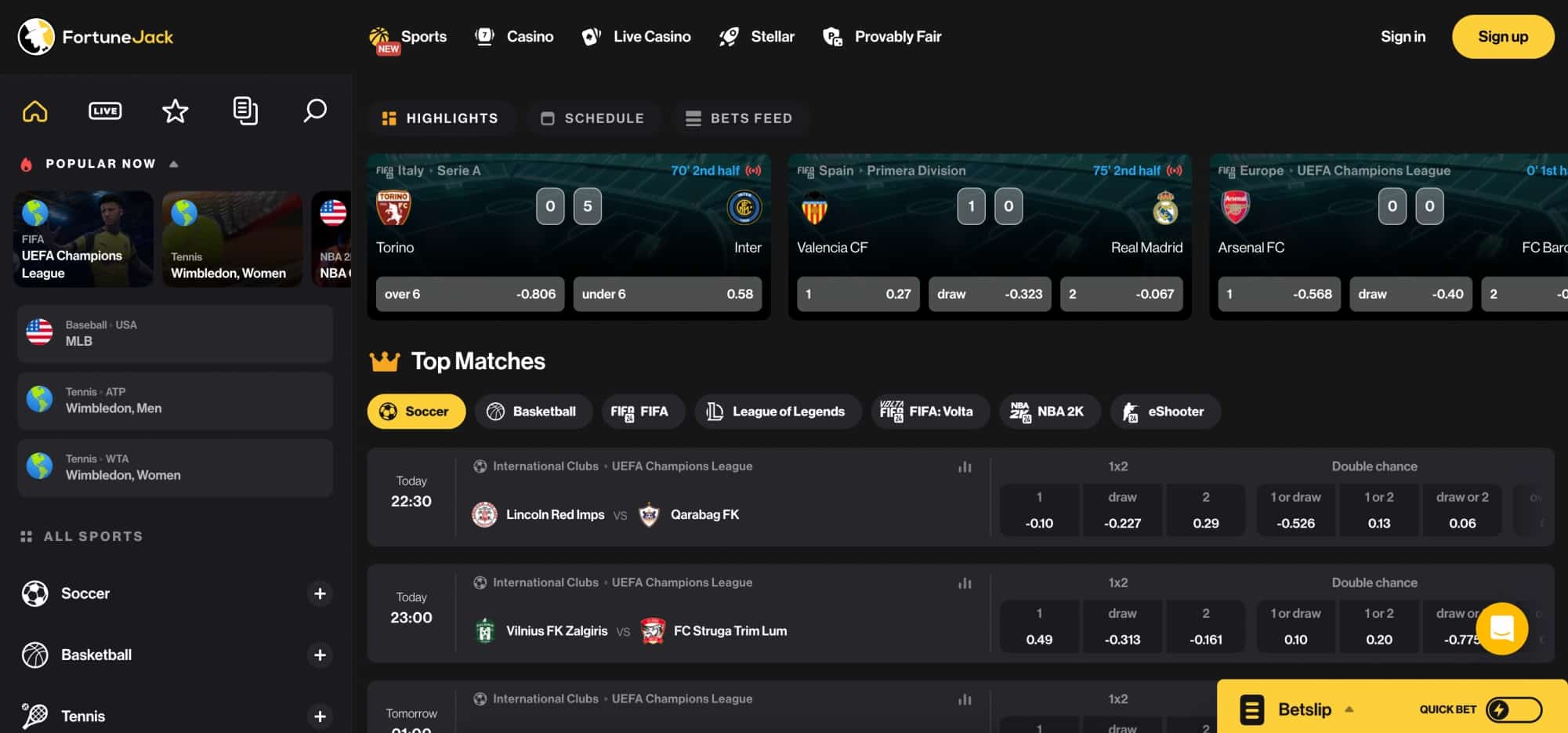Open the bet history document icon
Viewport: 1568px width, 733px height.
(245, 111)
